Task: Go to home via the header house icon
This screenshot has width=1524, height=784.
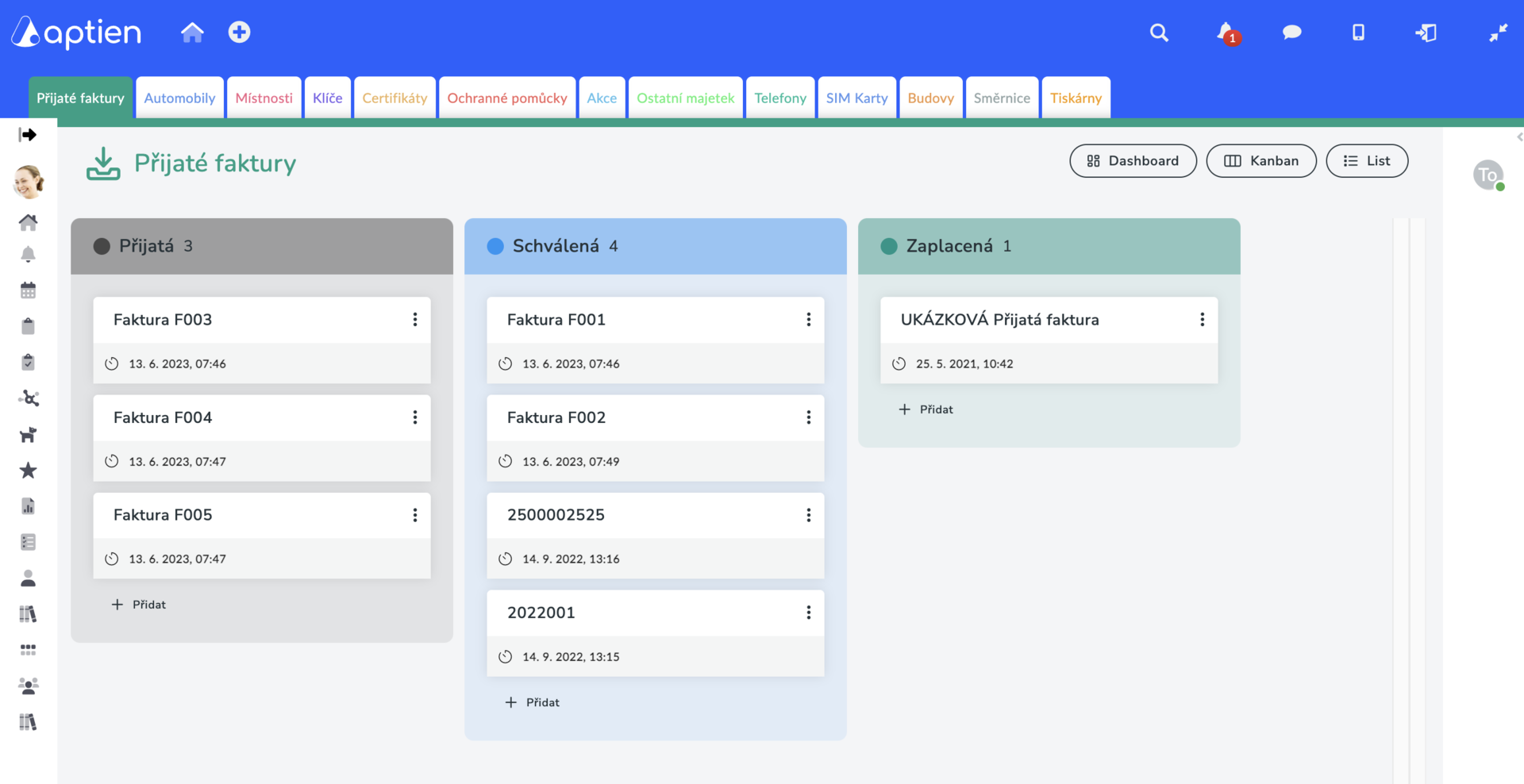Action: tap(192, 32)
